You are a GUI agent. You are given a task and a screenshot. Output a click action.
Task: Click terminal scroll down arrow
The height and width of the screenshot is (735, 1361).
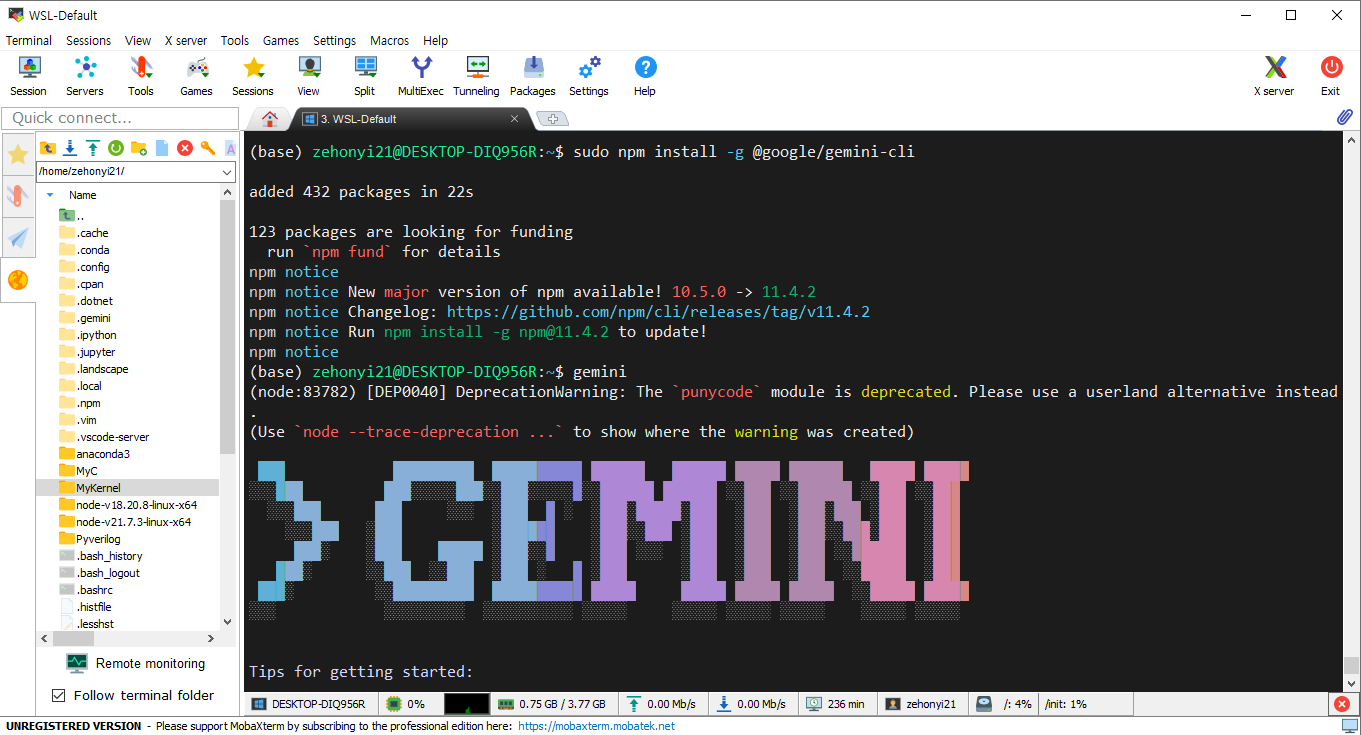click(x=1351, y=683)
